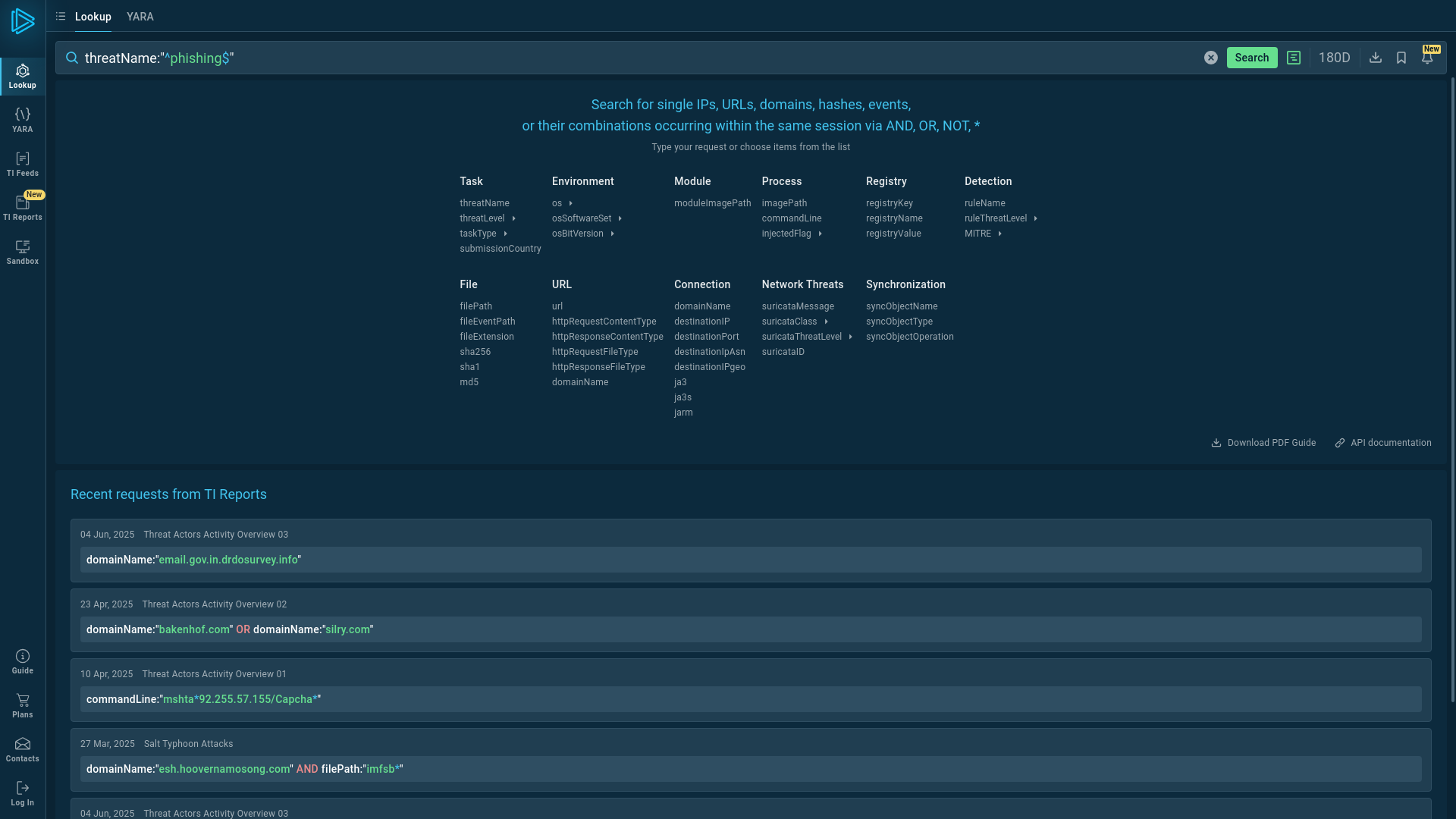Expand the osSoftwareSet options arrow
Image resolution: width=1456 pixels, height=819 pixels.
620,218
